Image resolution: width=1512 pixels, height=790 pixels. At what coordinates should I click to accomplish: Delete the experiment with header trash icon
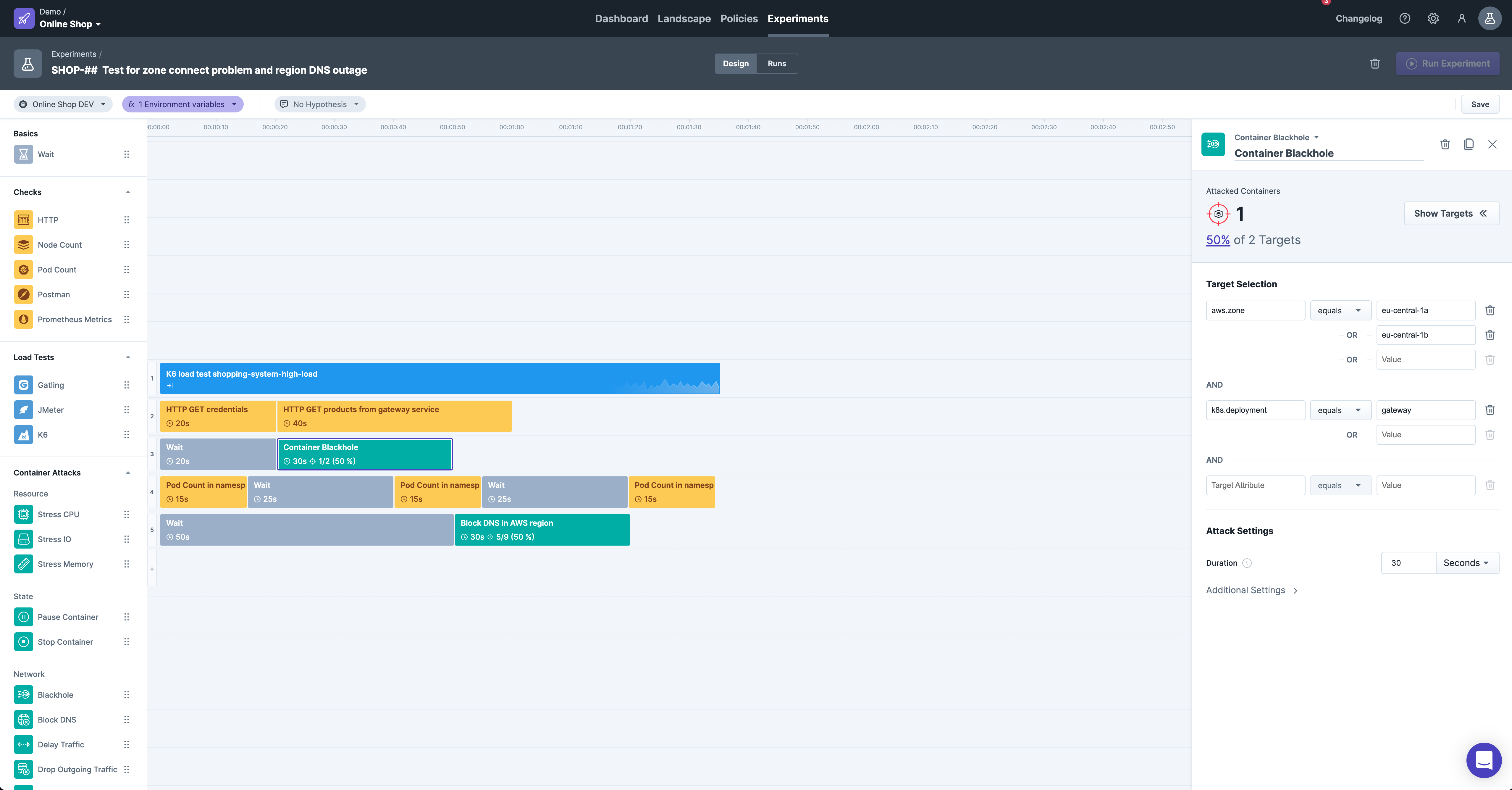1375,64
